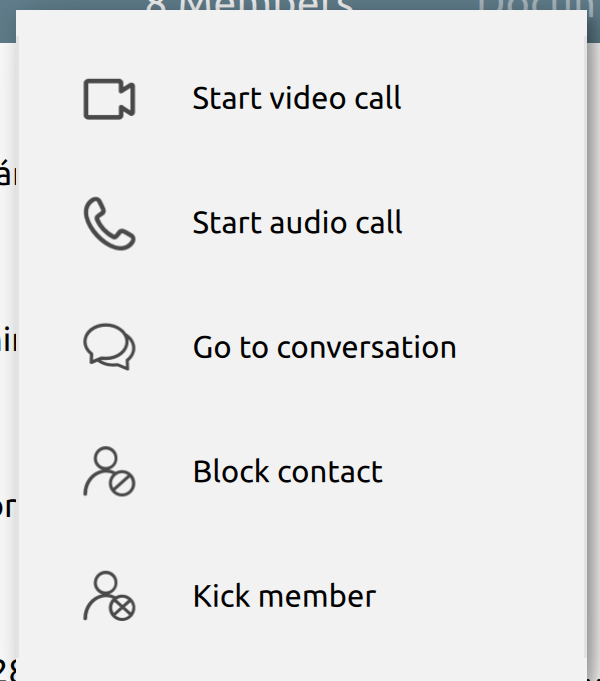The width and height of the screenshot is (600, 681).
Task: Click the member row fragment 'or' at left edge
Action: point(8,507)
